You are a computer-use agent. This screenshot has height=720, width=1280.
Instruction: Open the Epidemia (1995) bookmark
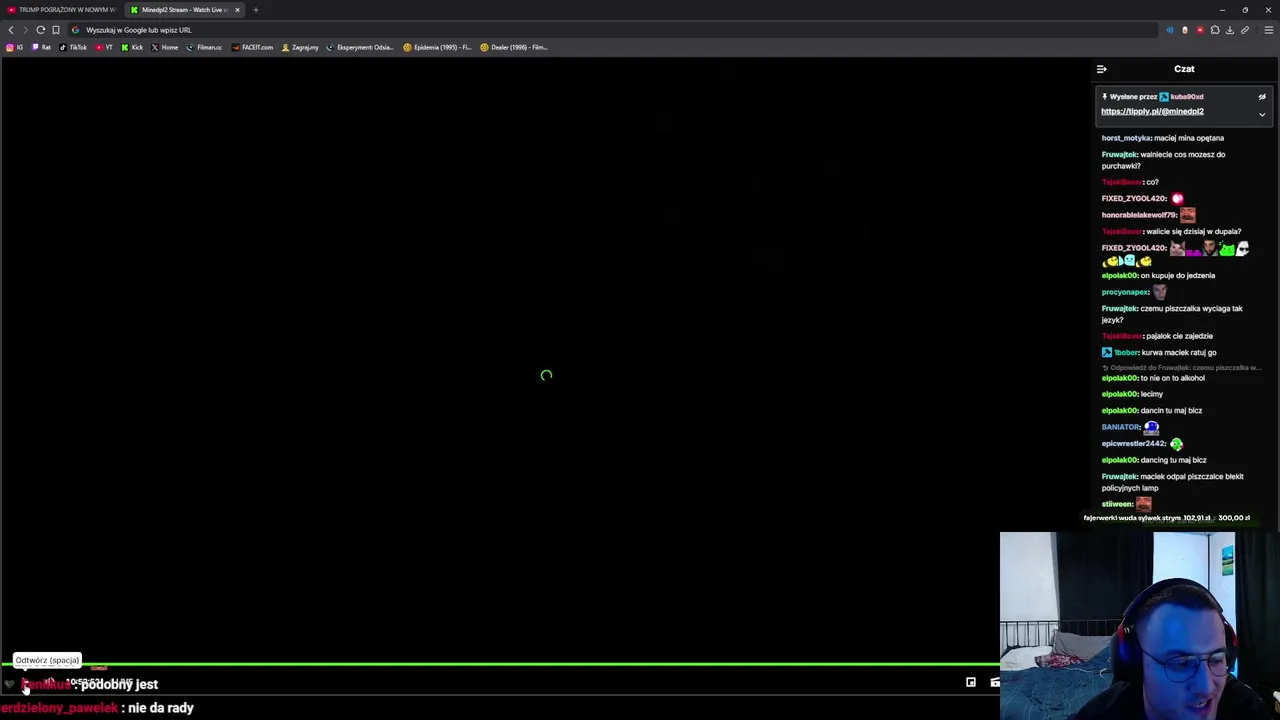[438, 47]
